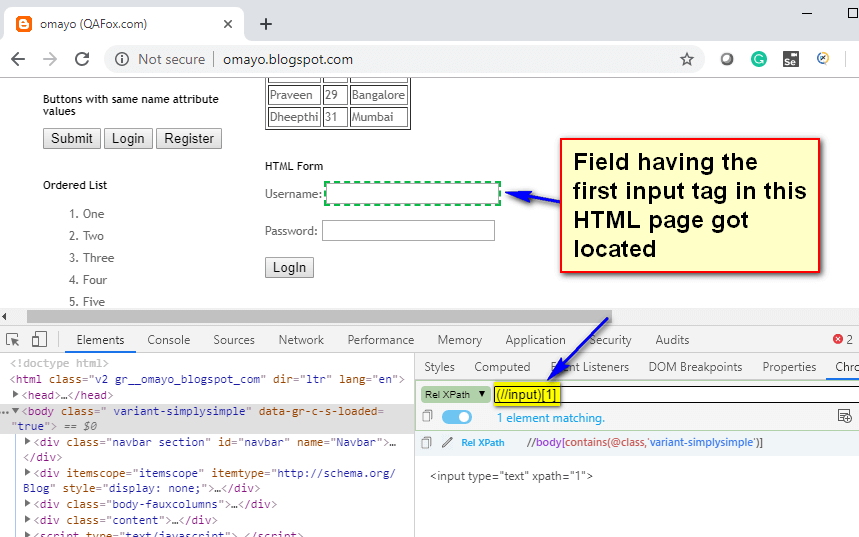Open site info next to Not secure
The width and height of the screenshot is (859, 537).
coord(122,59)
